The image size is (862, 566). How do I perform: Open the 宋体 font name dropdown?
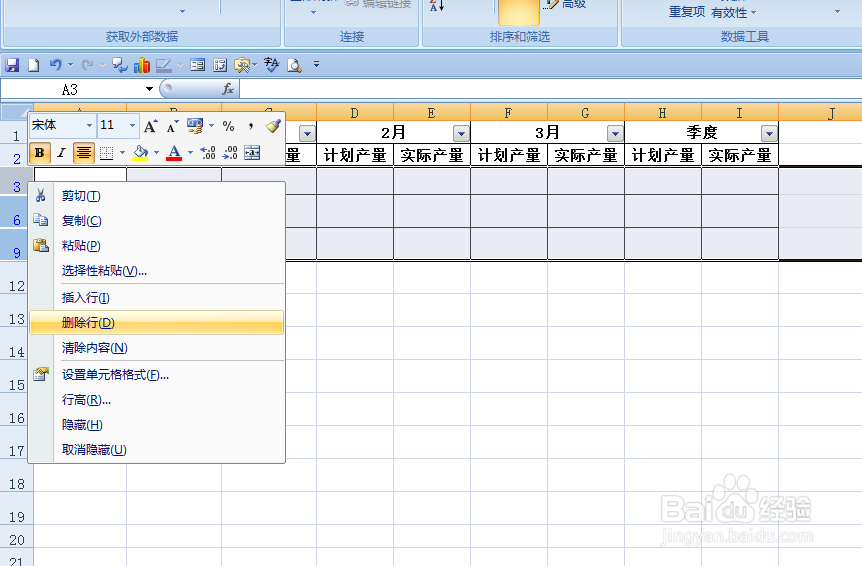coord(89,126)
